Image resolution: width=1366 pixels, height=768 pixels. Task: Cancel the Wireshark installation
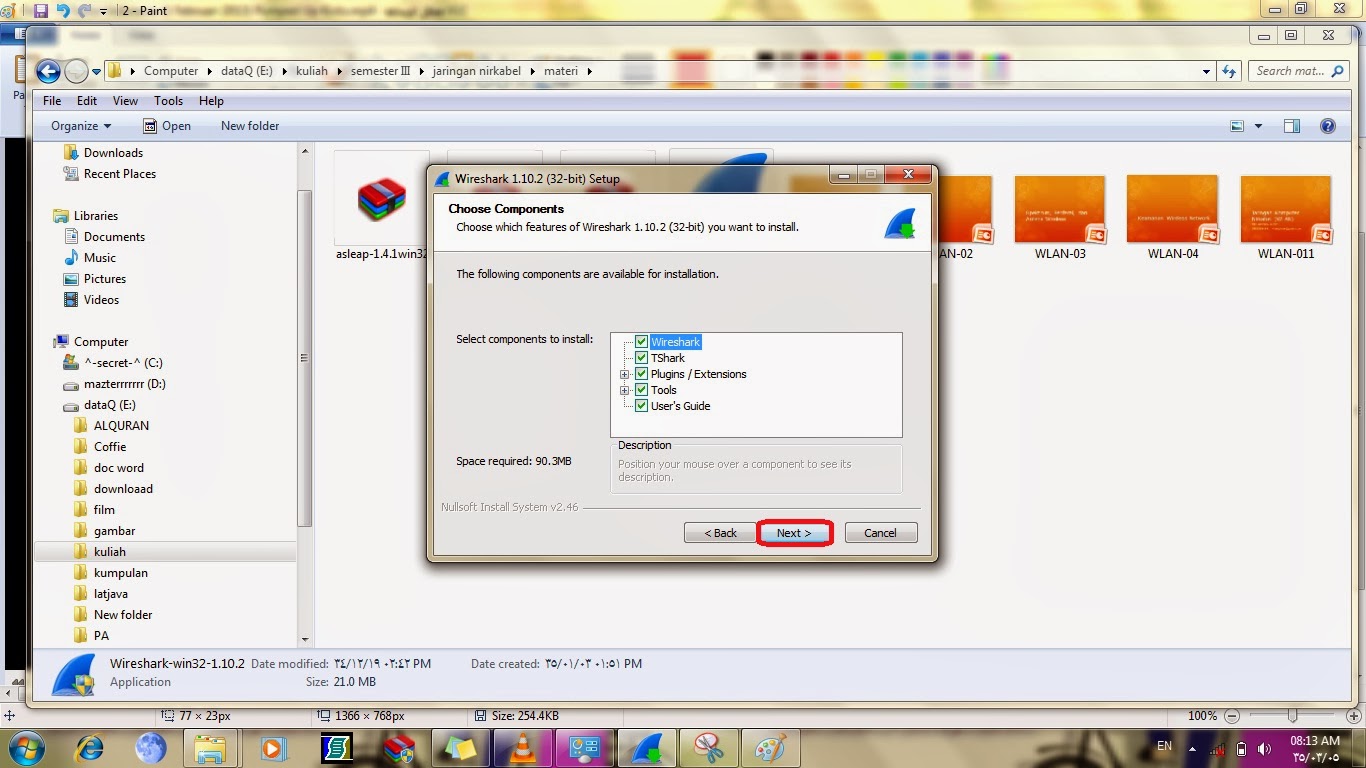[x=880, y=533]
